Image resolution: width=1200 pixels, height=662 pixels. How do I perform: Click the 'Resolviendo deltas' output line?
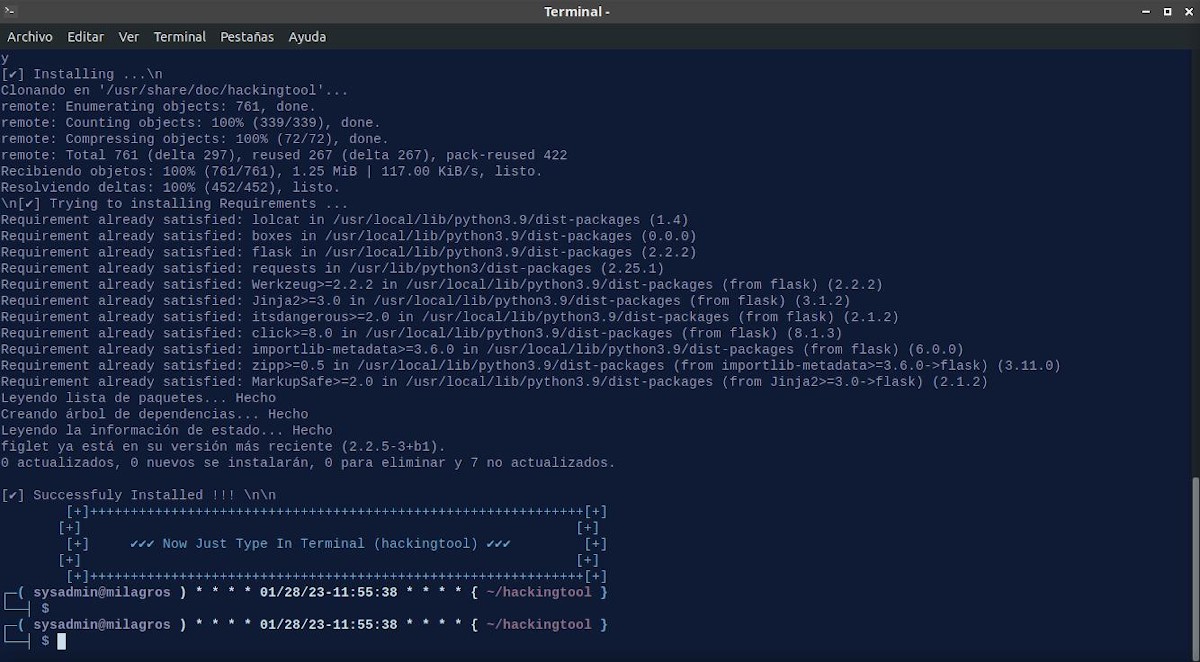(x=170, y=187)
